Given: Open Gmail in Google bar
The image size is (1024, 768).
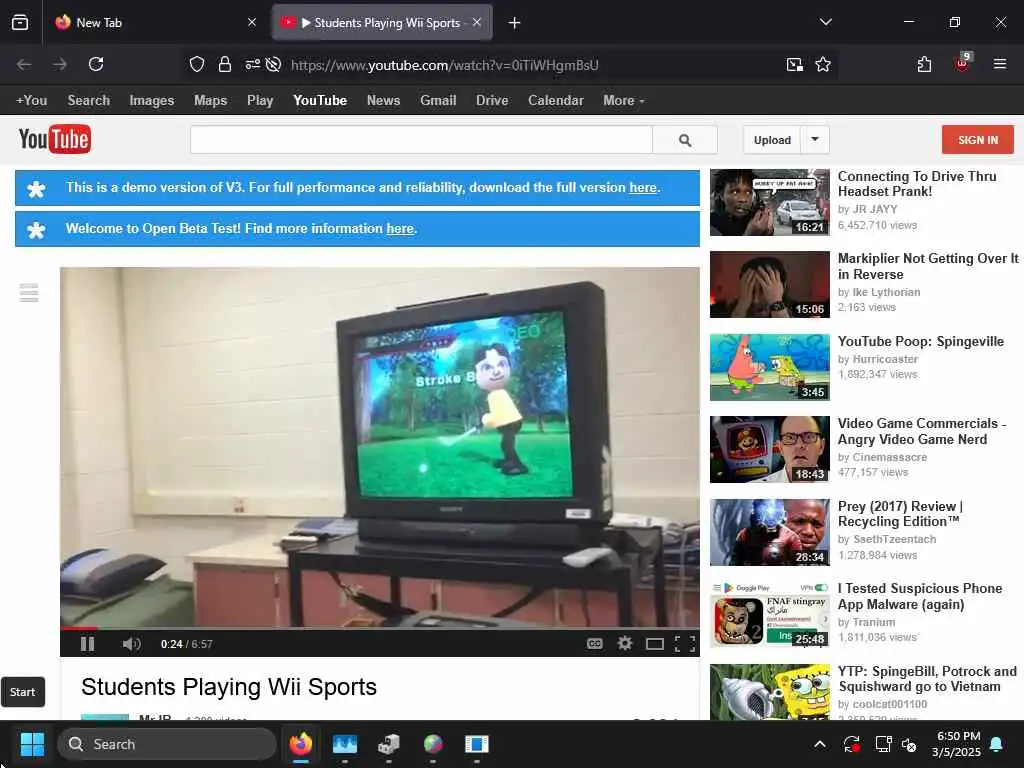Looking at the screenshot, I should 438,101.
